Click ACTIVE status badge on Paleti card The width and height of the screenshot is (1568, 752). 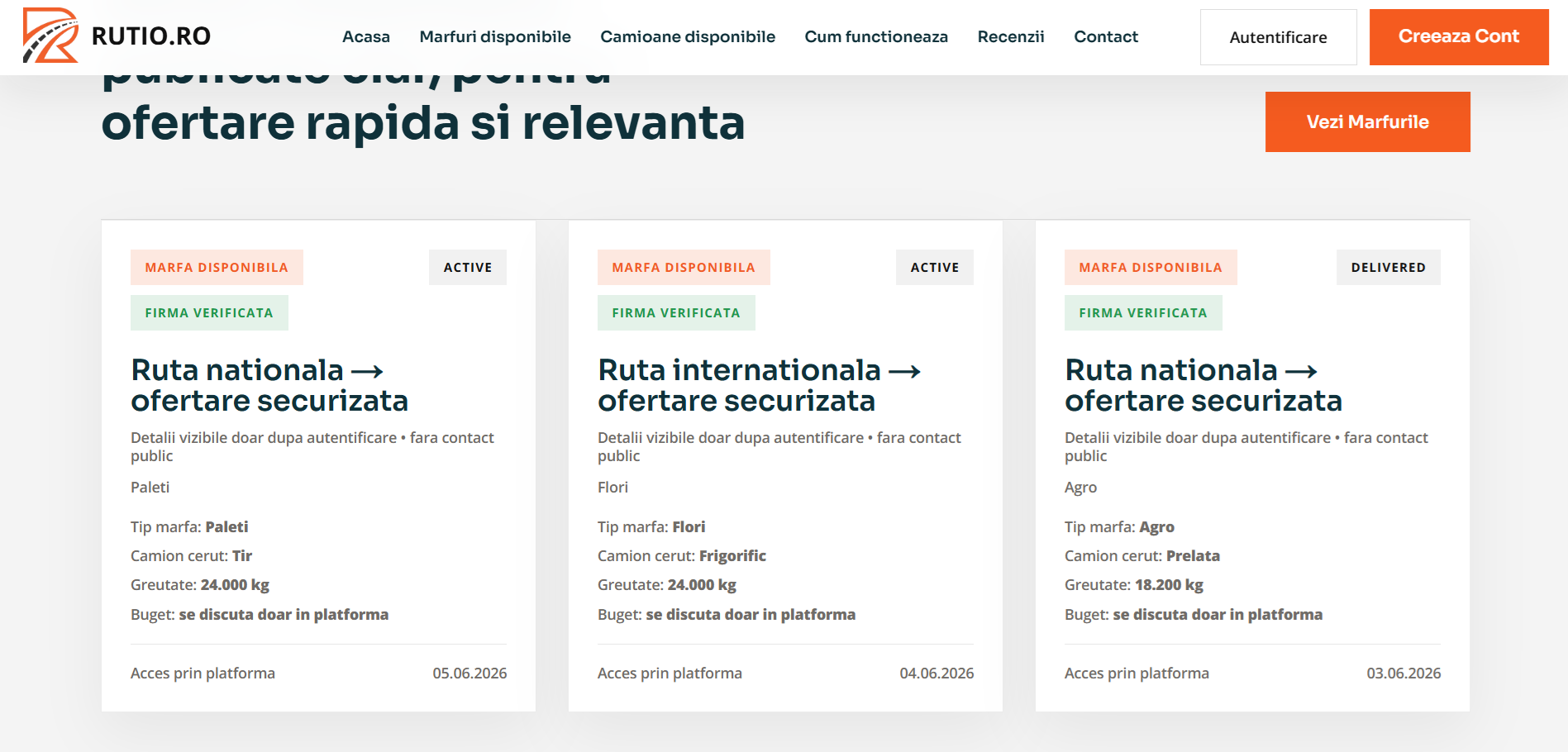pos(468,267)
